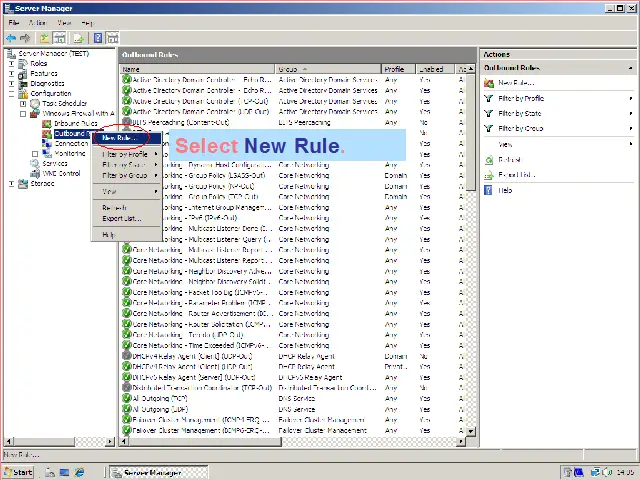The image size is (640, 480).
Task: Click the Up one level folder icon
Action: pos(44,38)
